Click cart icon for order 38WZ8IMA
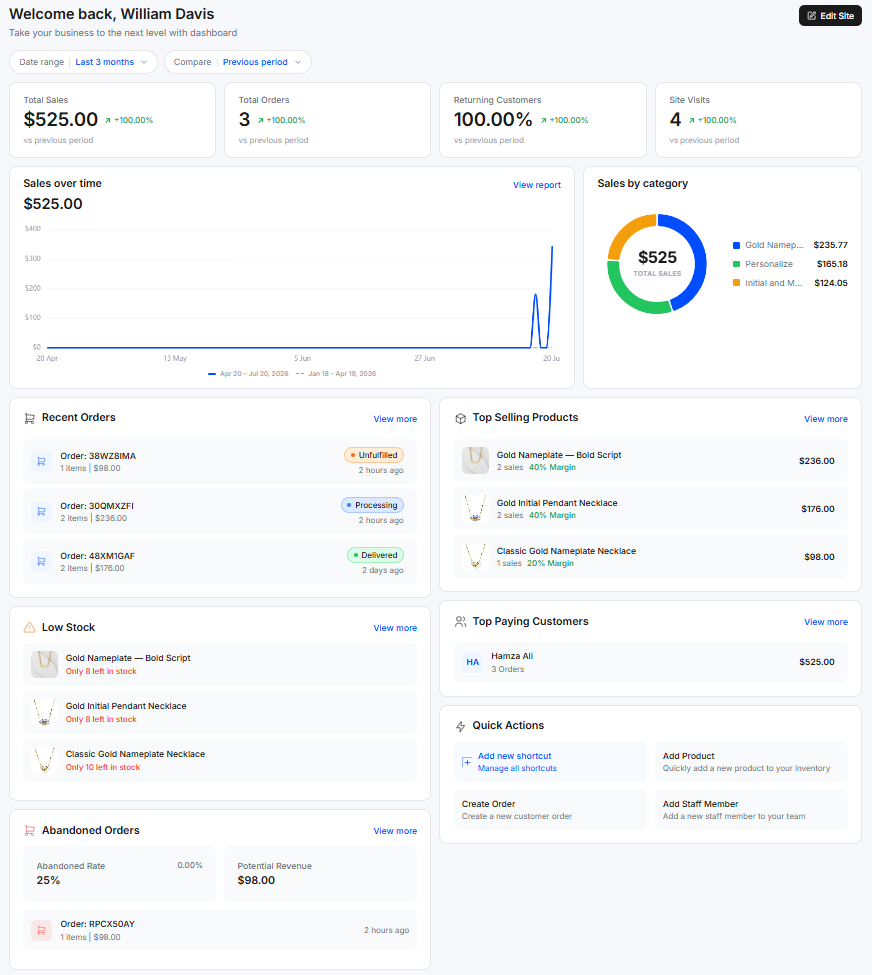The height and width of the screenshot is (975, 872). (42, 461)
